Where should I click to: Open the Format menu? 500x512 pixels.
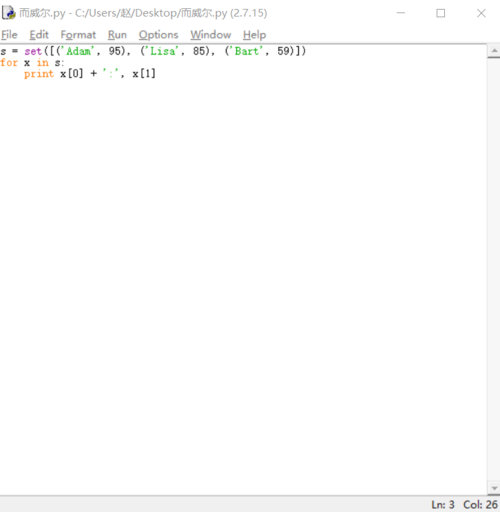tap(78, 35)
